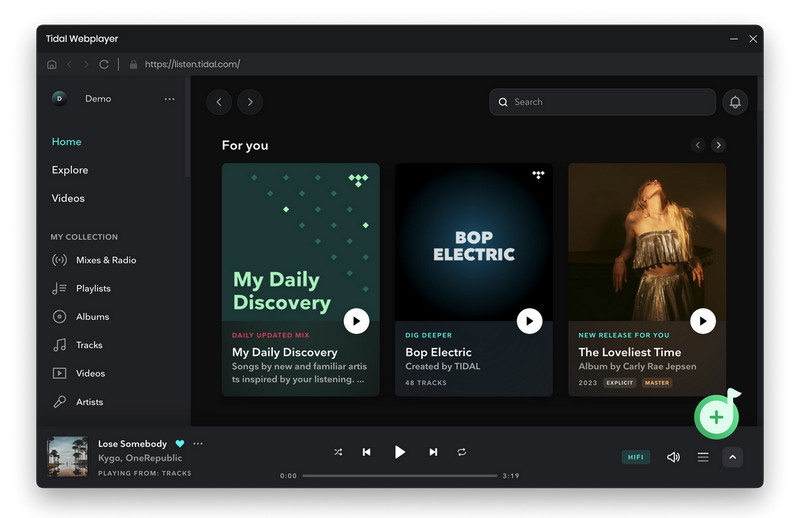Expand now playing view chevron
Image resolution: width=800 pixels, height=518 pixels.
[733, 457]
